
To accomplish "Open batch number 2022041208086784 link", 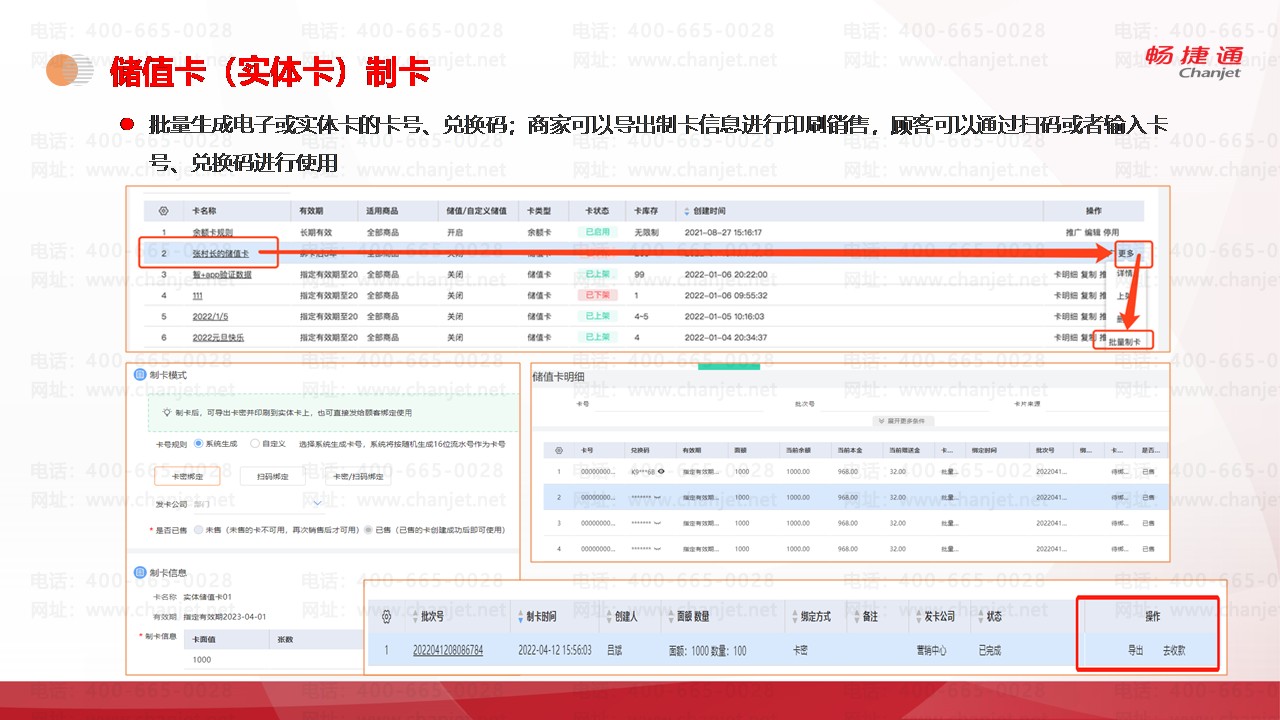I will coord(448,650).
